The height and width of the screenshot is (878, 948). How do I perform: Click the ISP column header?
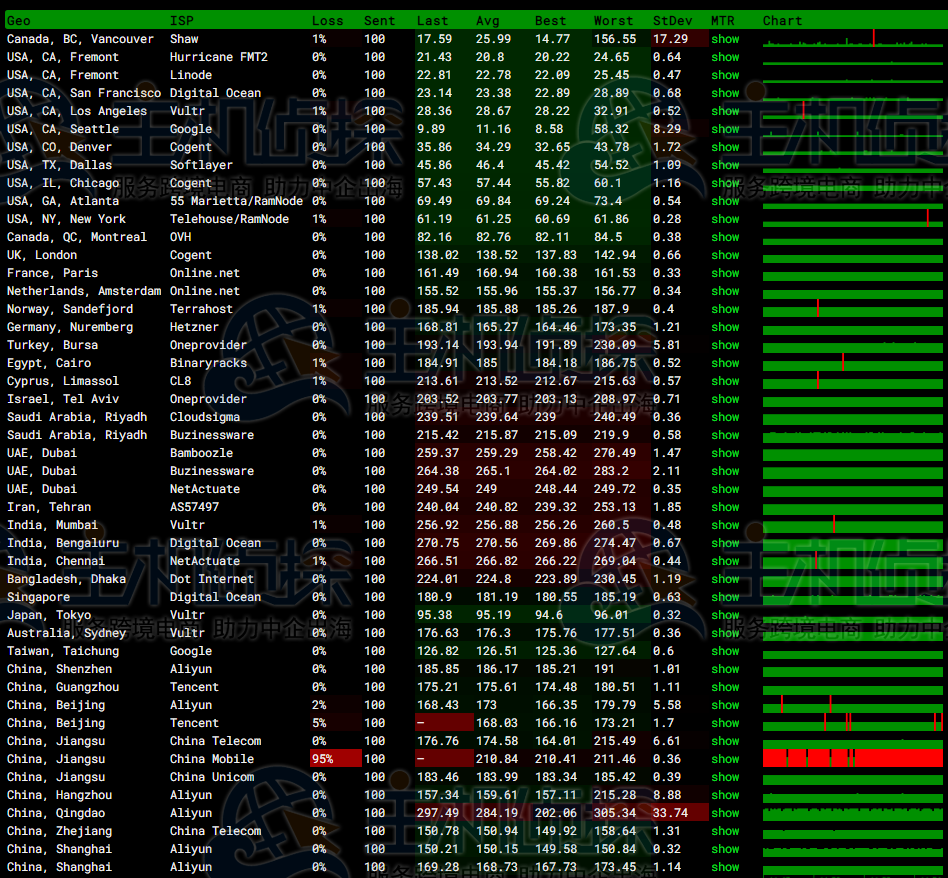pyautogui.click(x=182, y=20)
